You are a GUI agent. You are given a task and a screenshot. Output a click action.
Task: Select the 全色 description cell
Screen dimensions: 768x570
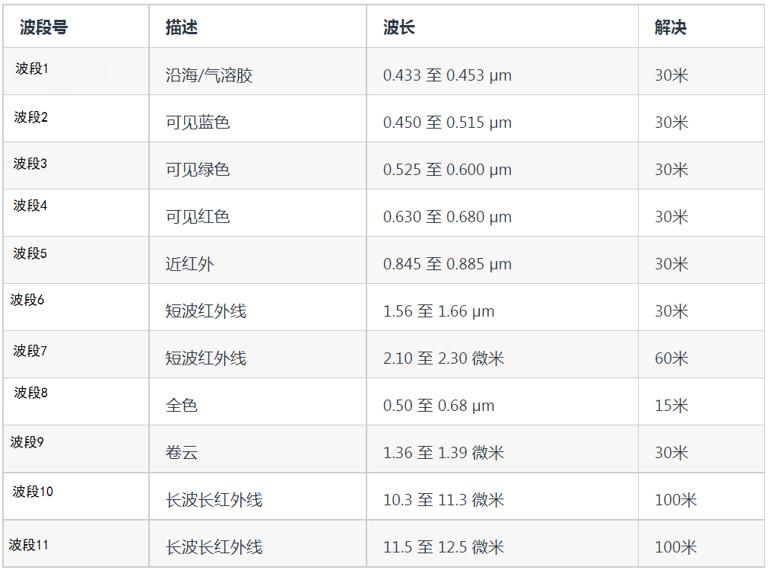click(x=181, y=405)
